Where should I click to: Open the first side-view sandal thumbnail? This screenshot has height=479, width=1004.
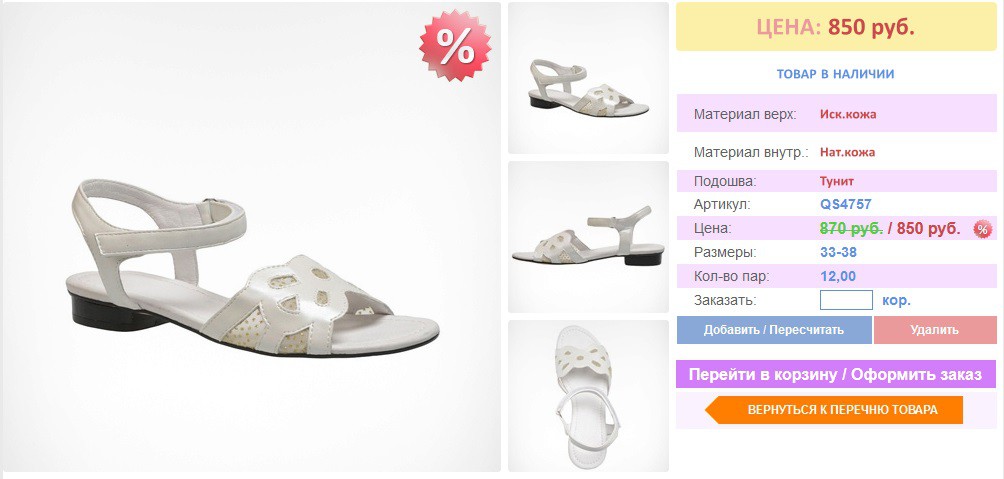[588, 78]
